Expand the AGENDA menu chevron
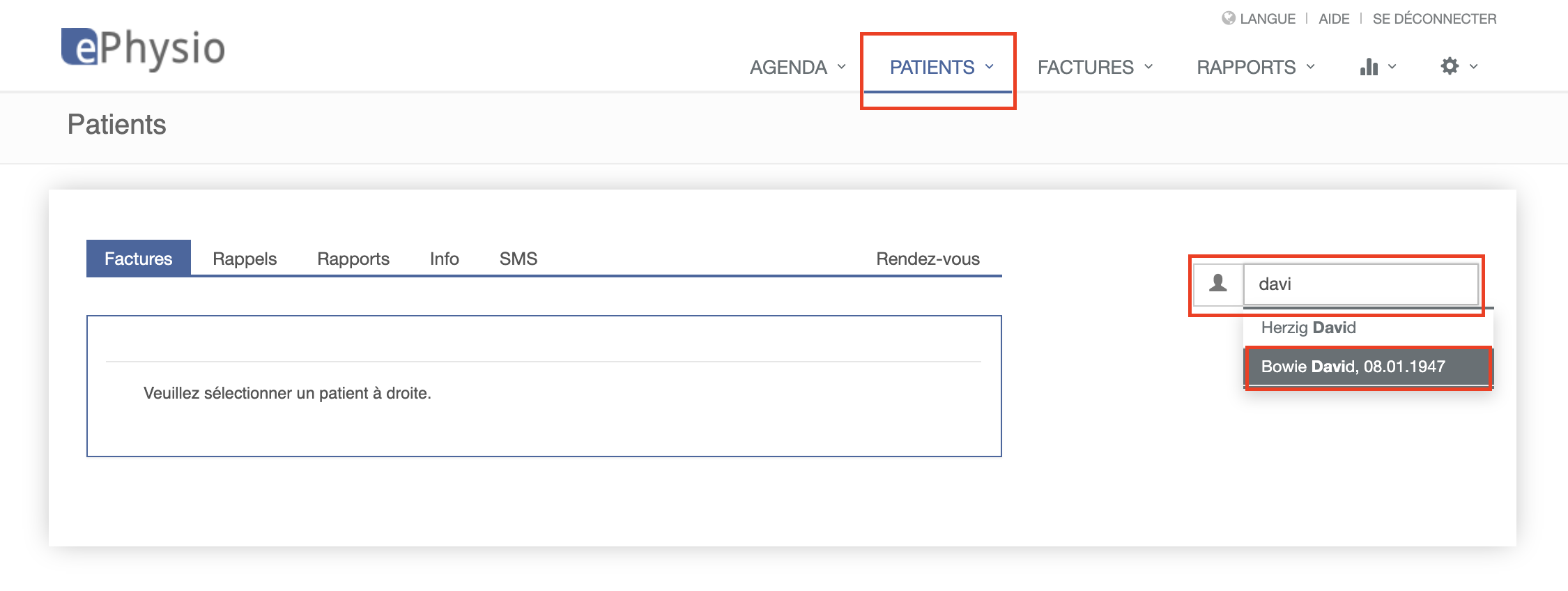The width and height of the screenshot is (1568, 591). click(841, 67)
